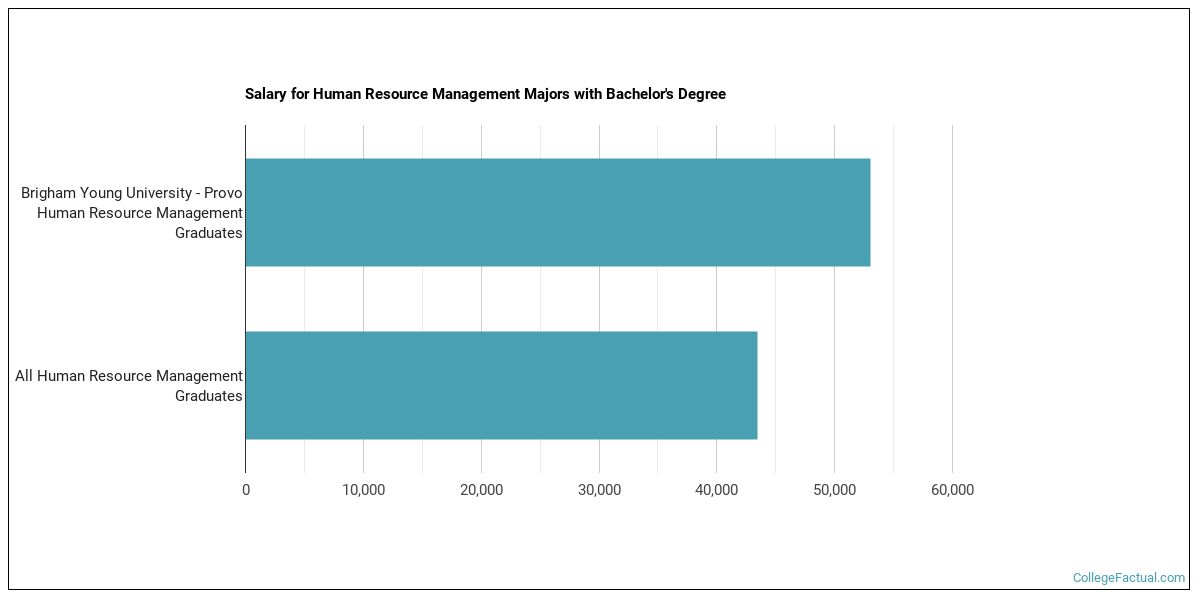Click the All Human Resource Management Graduates label
Image resolution: width=1200 pixels, height=600 pixels.
click(128, 385)
